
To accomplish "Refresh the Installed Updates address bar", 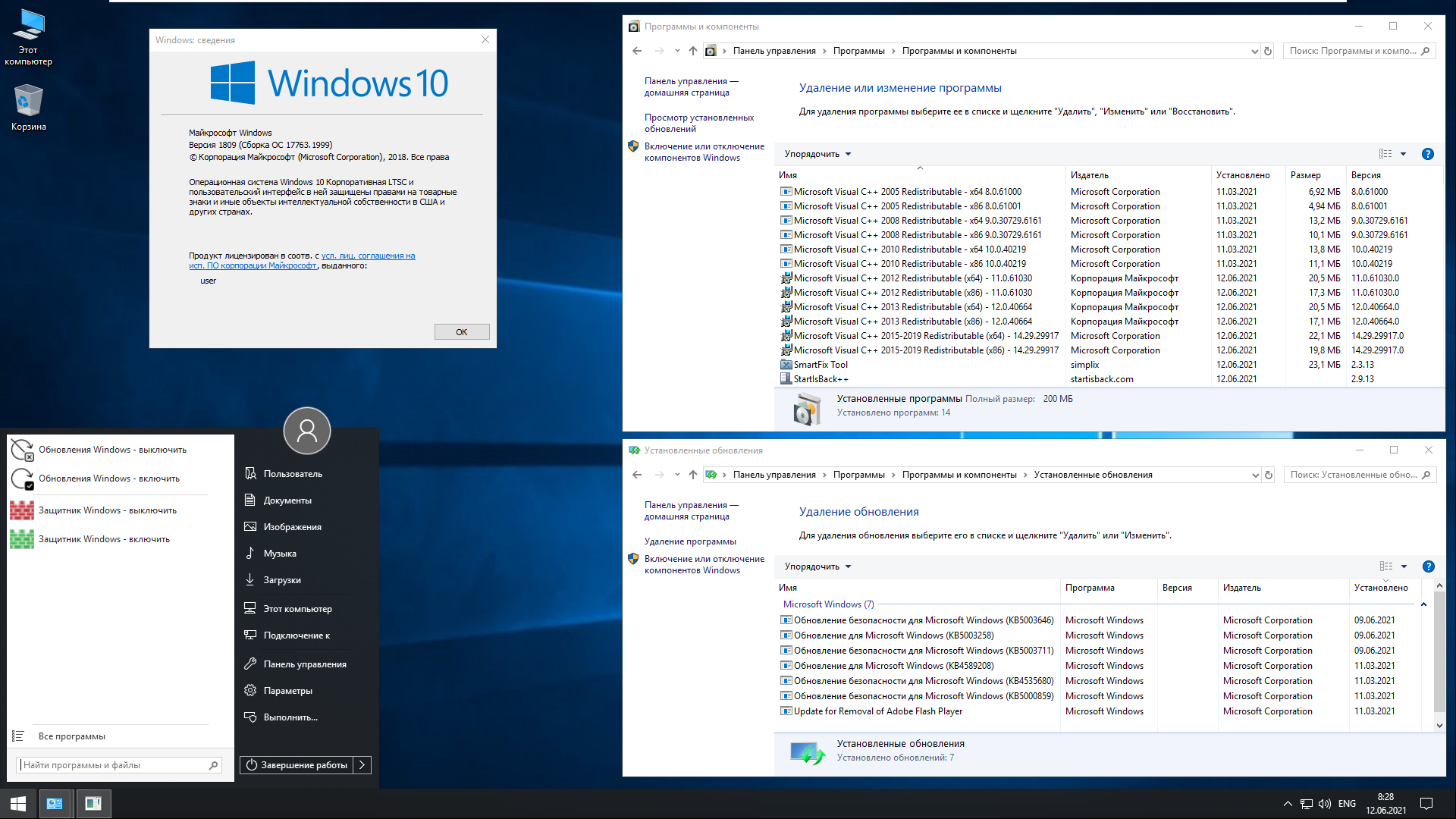I will pos(1268,475).
